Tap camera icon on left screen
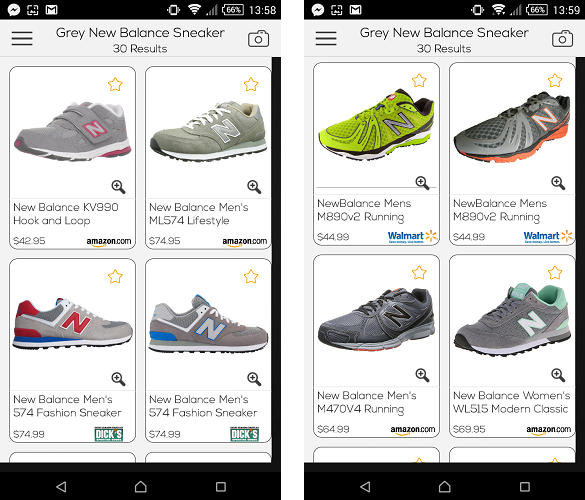The height and width of the screenshot is (500, 585). coord(258,39)
